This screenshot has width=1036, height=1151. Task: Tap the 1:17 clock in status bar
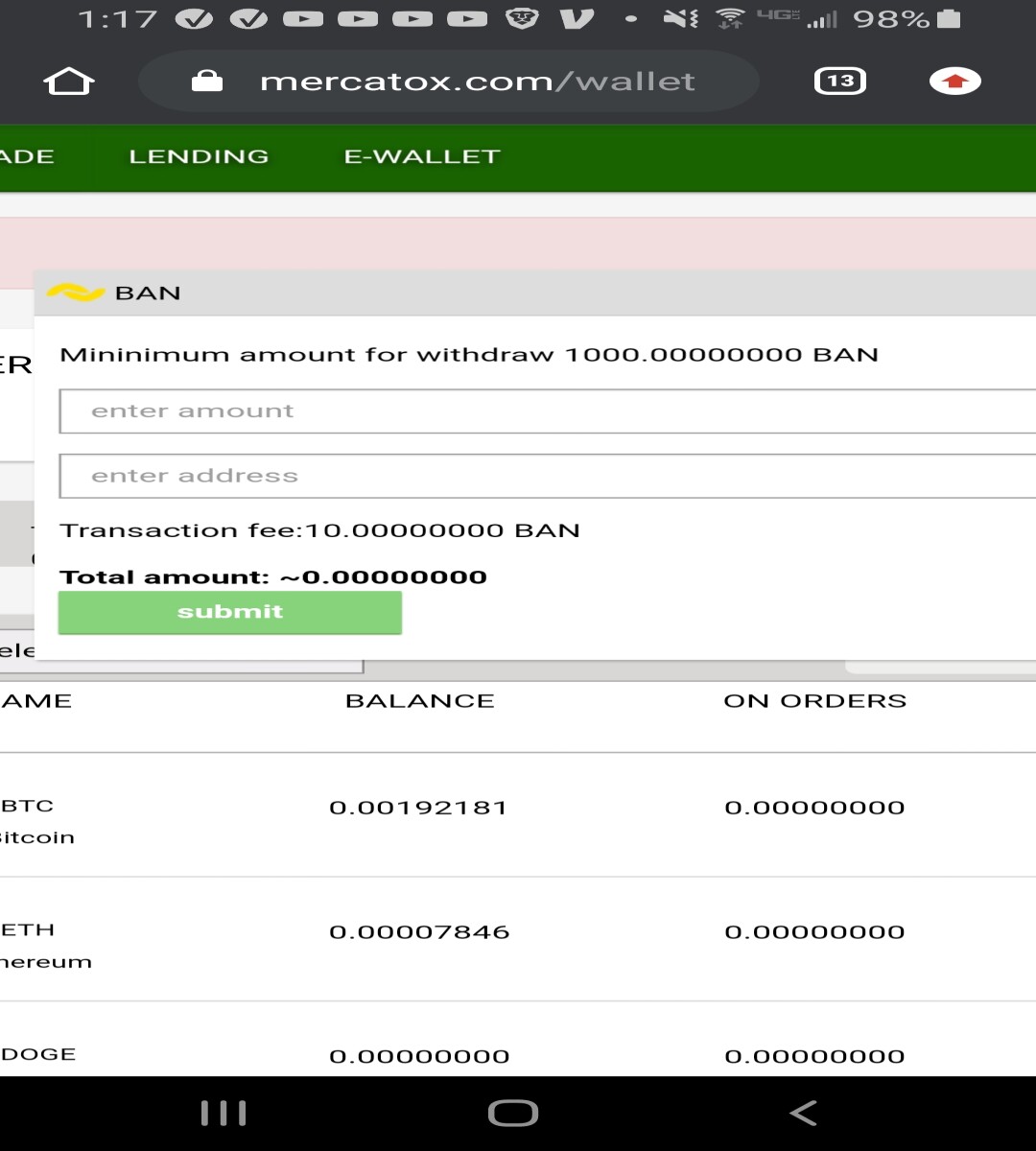pos(117,19)
